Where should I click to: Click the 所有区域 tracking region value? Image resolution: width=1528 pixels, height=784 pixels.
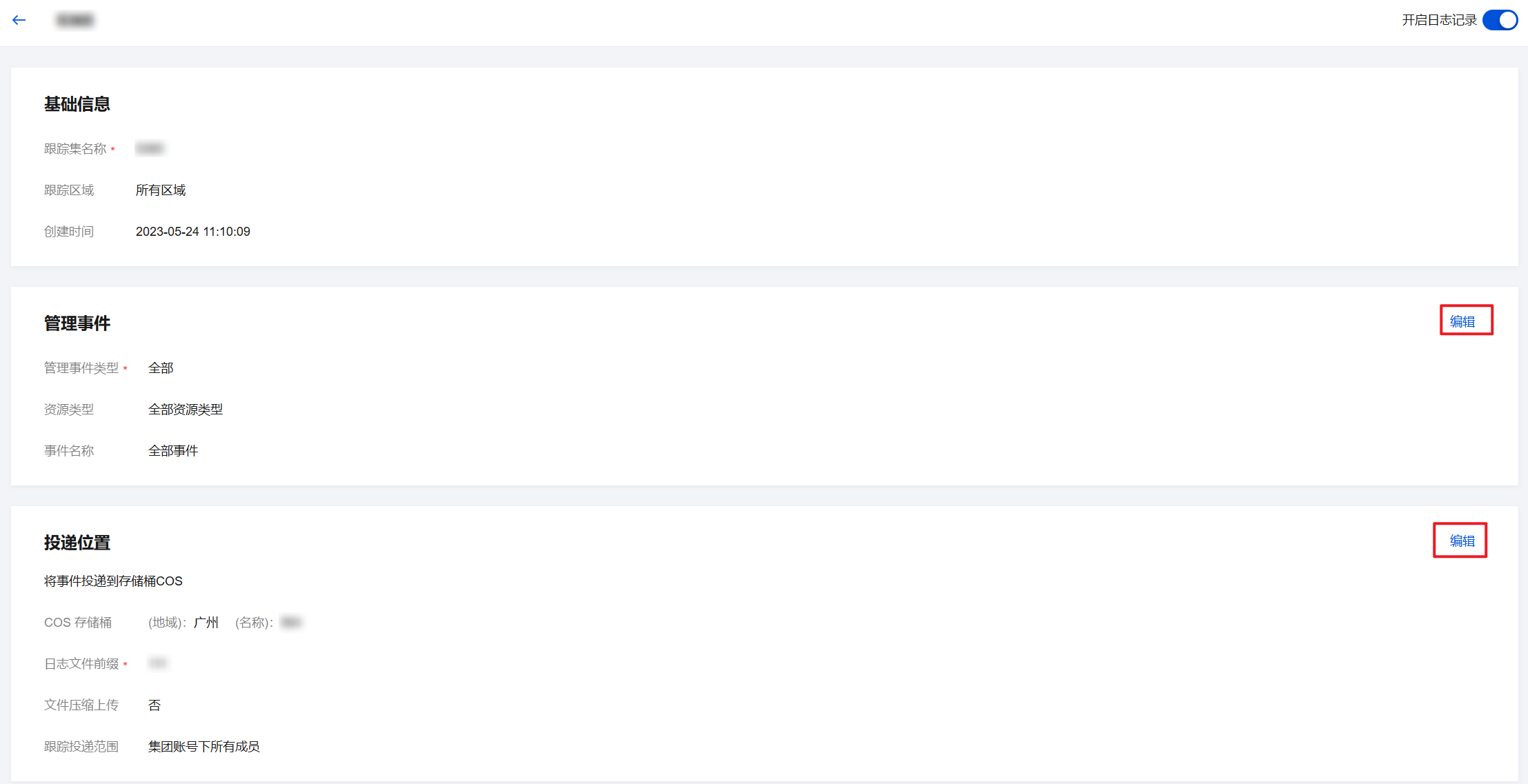coord(161,190)
